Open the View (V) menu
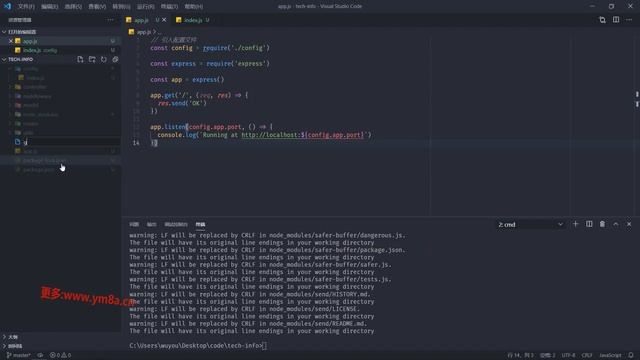This screenshot has width=640, height=360. tap(97, 7)
